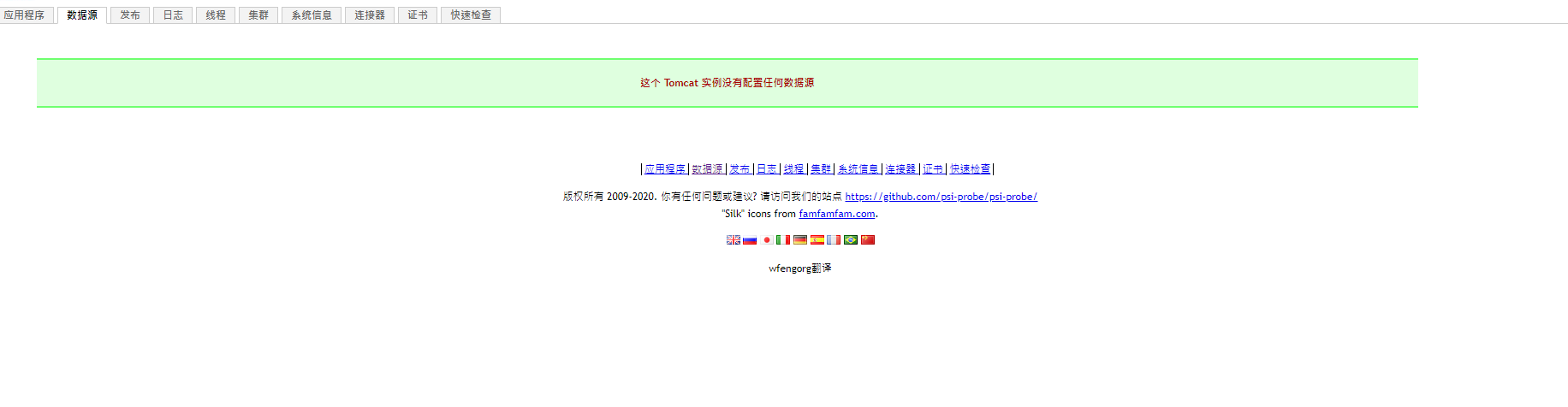Open the 证书 tab
The image size is (1568, 407).
418,15
